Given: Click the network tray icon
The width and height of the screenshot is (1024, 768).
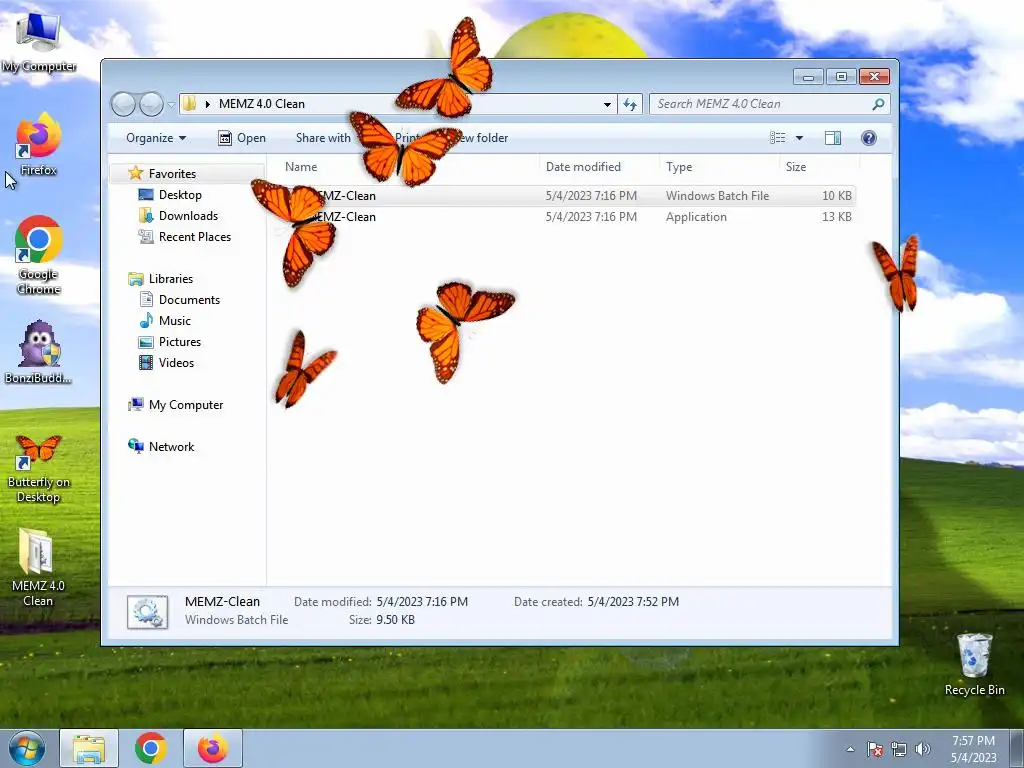Looking at the screenshot, I should [x=899, y=749].
